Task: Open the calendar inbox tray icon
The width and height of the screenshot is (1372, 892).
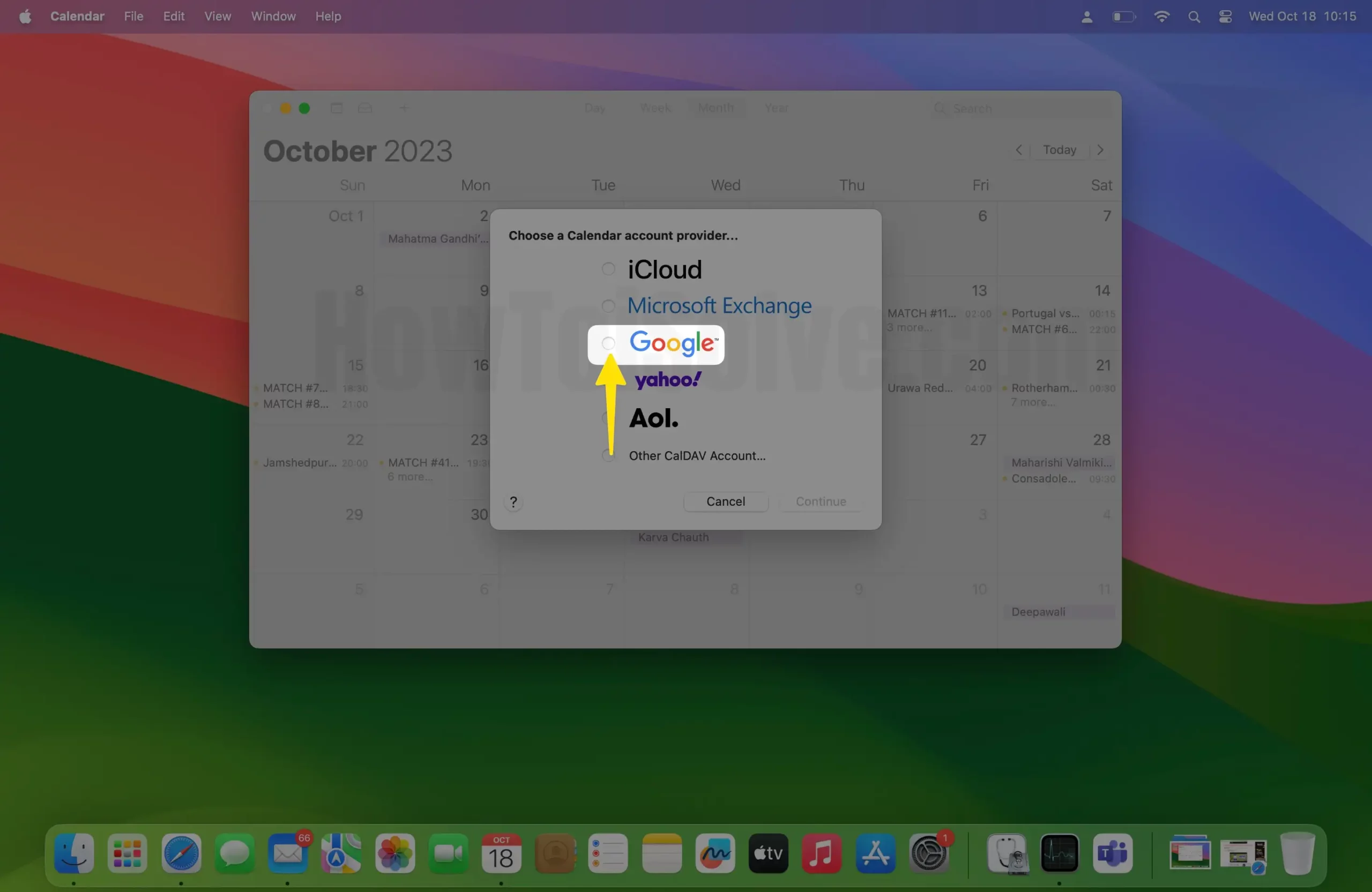Action: (365, 108)
